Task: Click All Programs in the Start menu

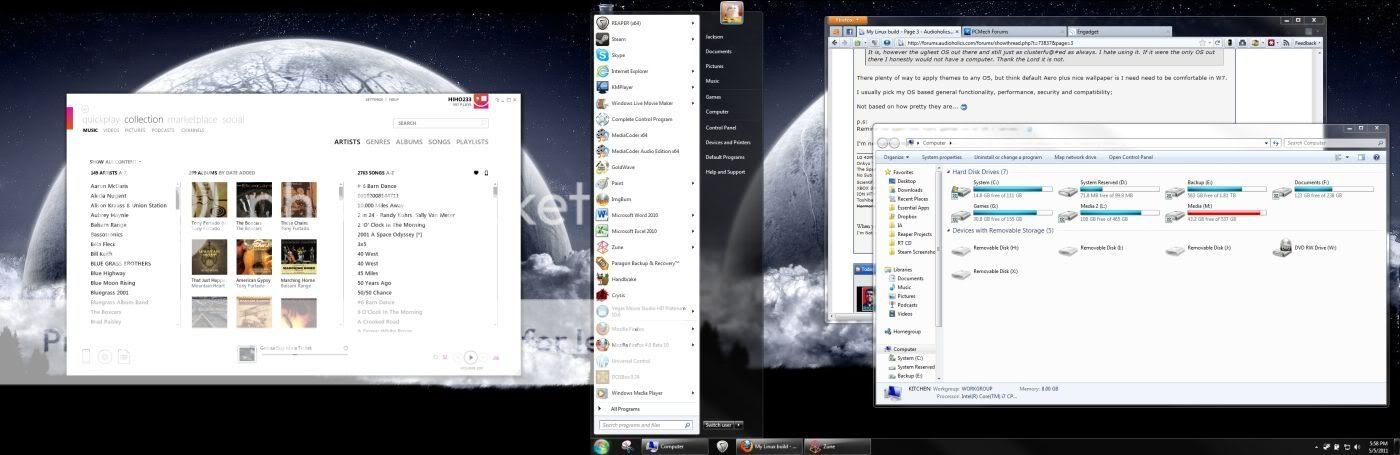Action: point(625,409)
